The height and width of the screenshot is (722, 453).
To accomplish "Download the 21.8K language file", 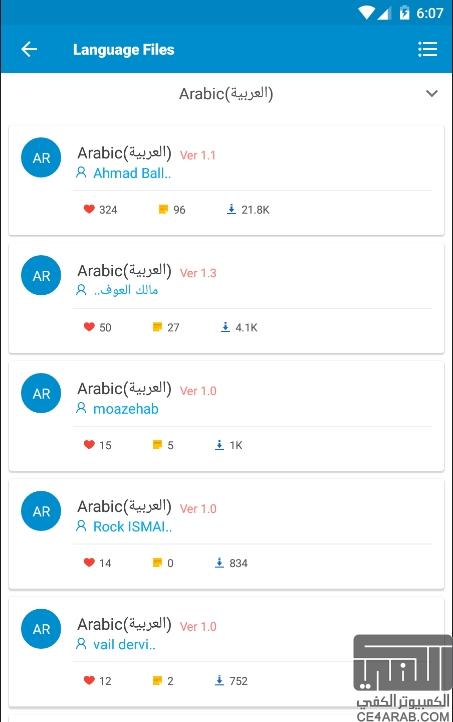I will (231, 210).
